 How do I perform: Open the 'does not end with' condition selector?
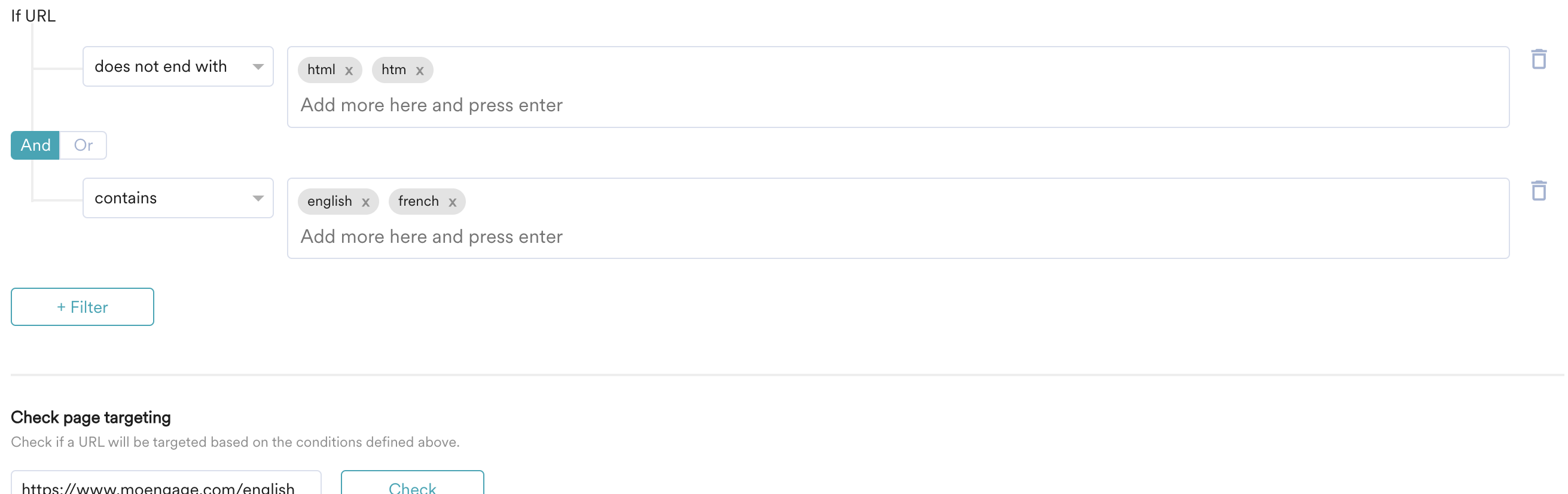(178, 66)
